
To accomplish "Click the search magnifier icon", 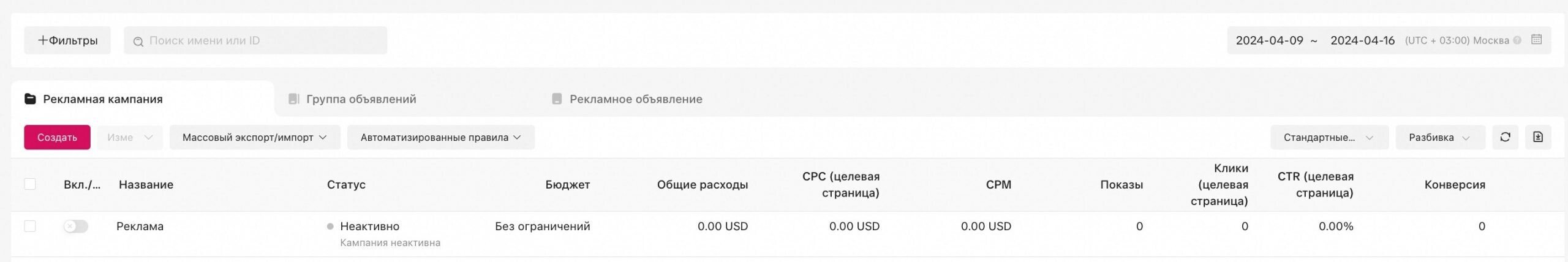I will pyautogui.click(x=138, y=41).
